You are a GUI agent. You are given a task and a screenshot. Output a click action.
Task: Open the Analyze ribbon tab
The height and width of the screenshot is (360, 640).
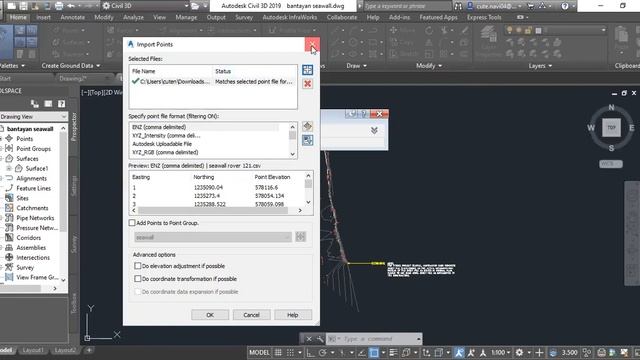click(133, 18)
